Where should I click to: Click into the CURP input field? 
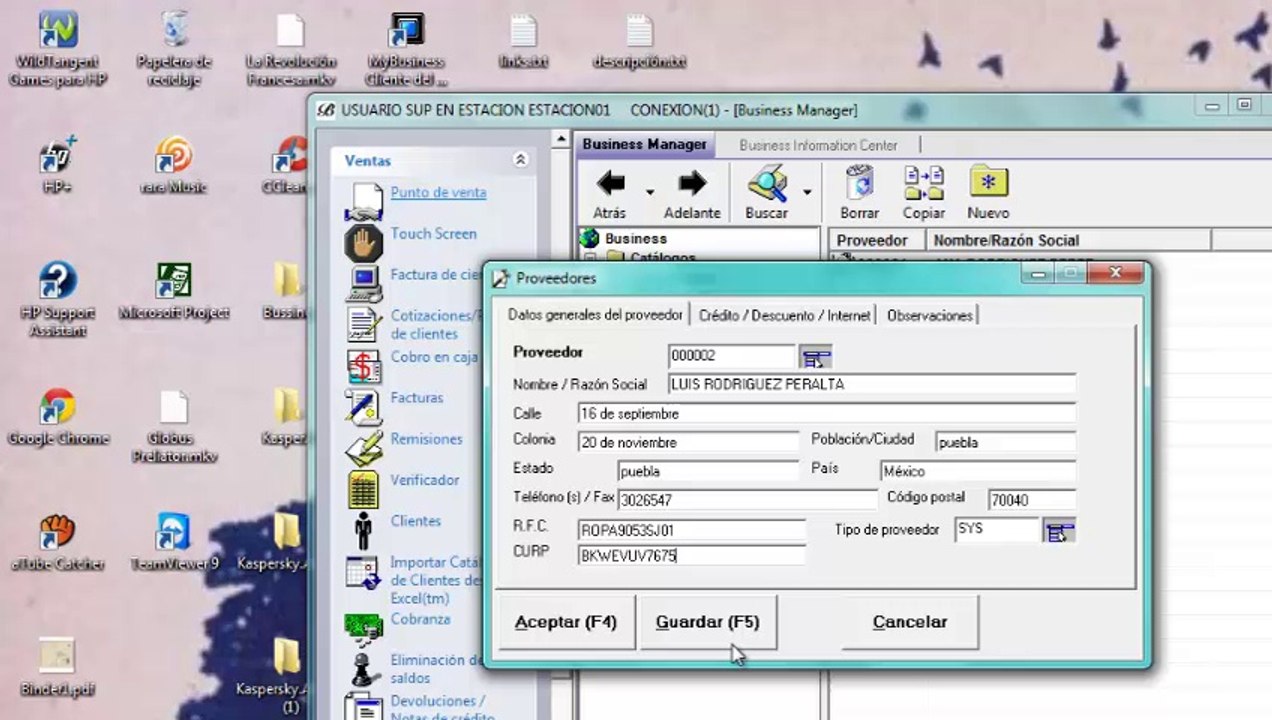[692, 556]
